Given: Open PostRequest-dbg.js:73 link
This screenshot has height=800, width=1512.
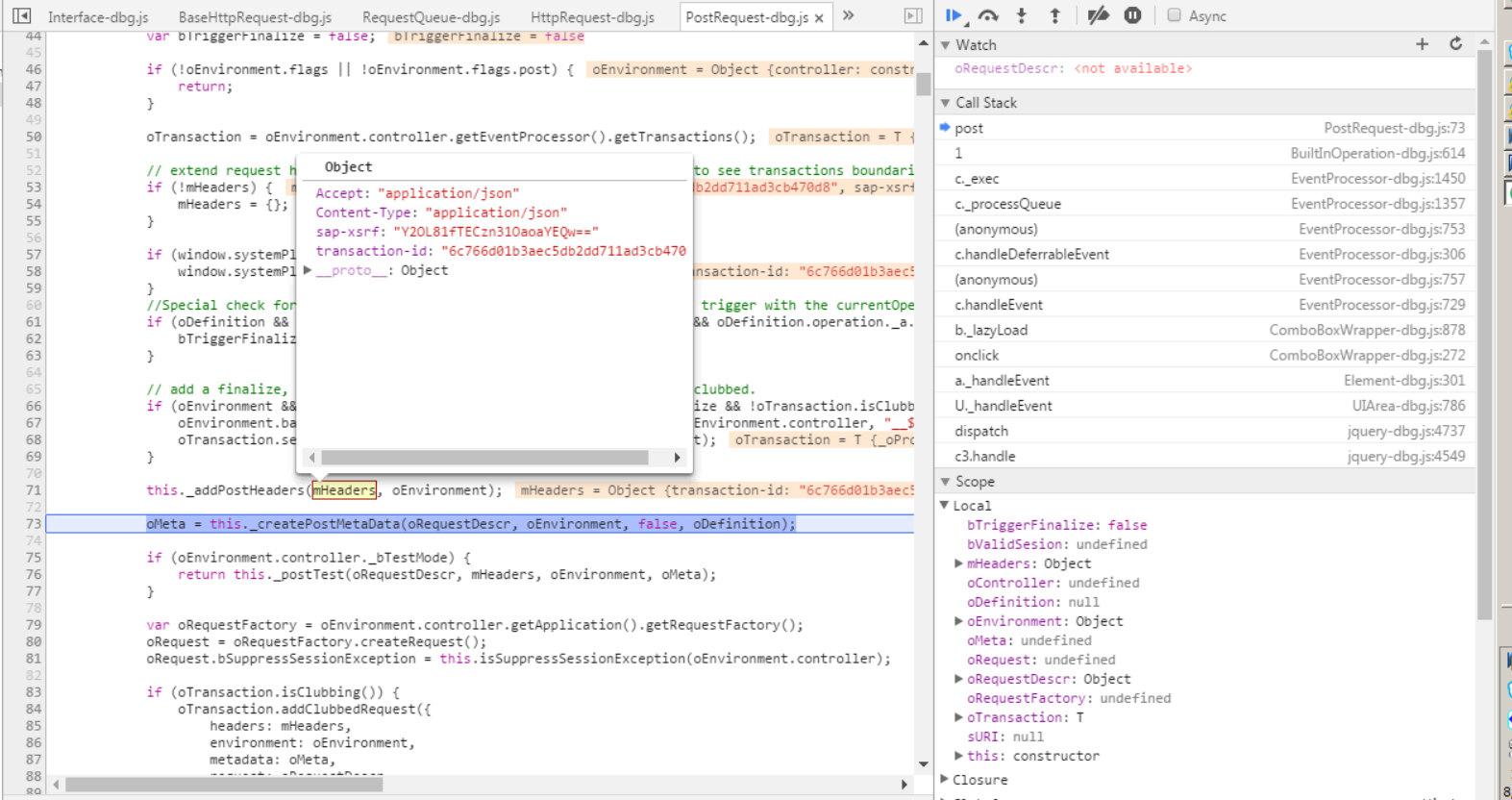Looking at the screenshot, I should [x=1394, y=128].
